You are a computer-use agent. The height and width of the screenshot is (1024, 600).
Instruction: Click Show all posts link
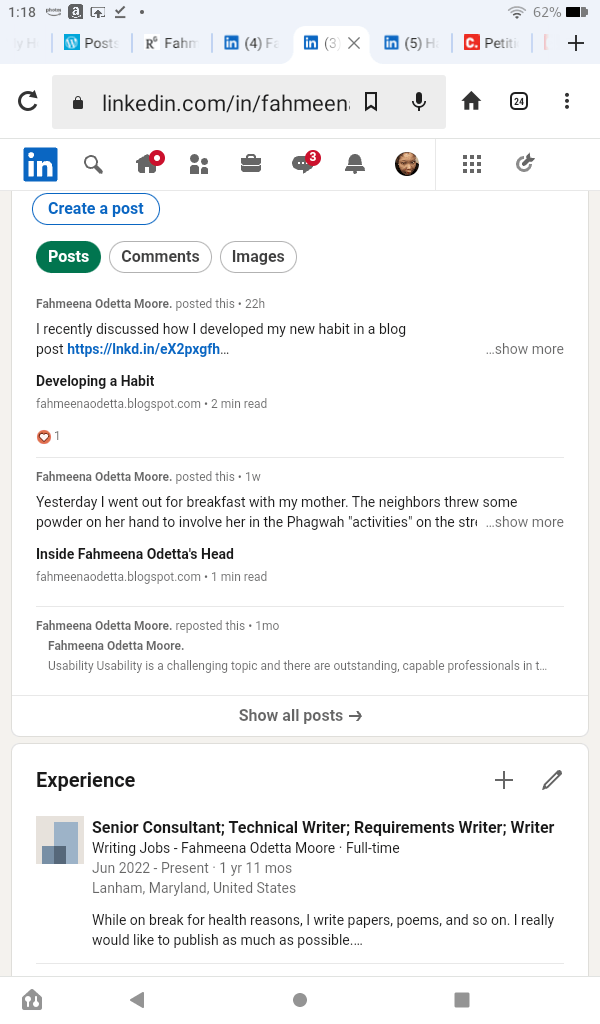pyautogui.click(x=300, y=716)
